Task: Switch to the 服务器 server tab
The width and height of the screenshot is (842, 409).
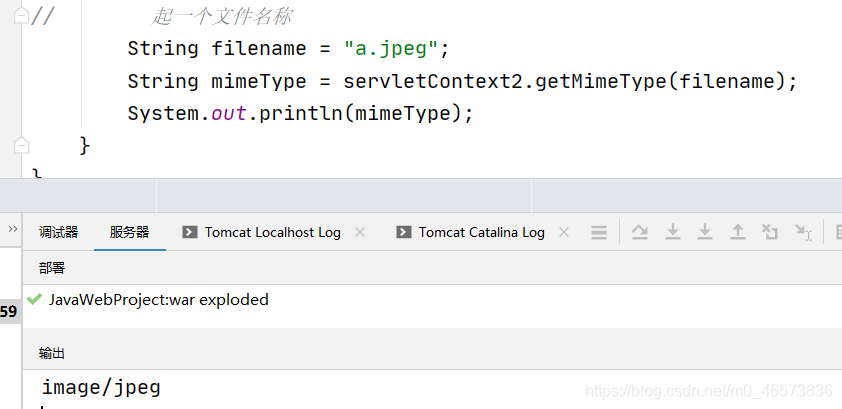Action: pos(129,232)
